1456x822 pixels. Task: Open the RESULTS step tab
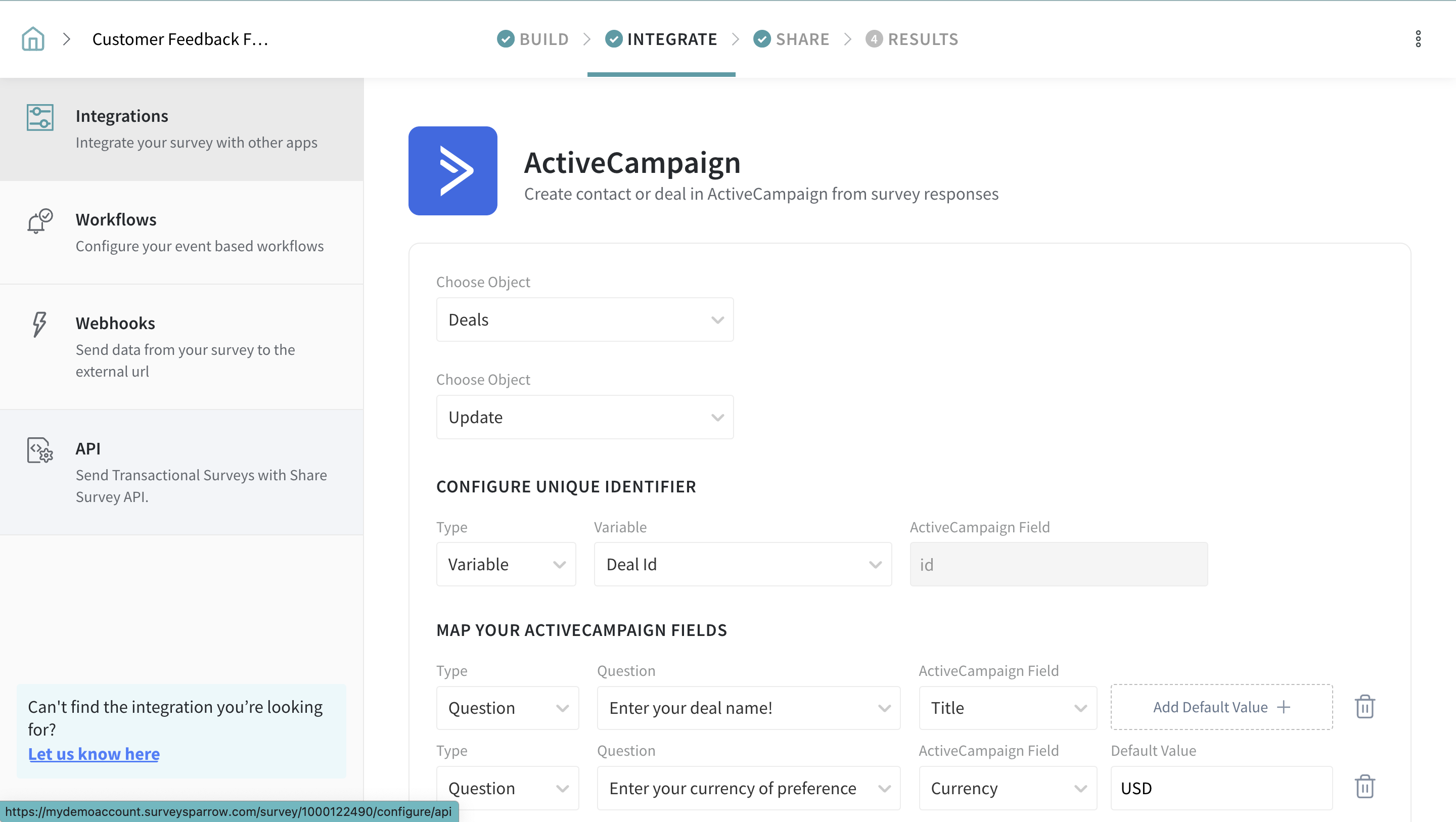click(912, 39)
